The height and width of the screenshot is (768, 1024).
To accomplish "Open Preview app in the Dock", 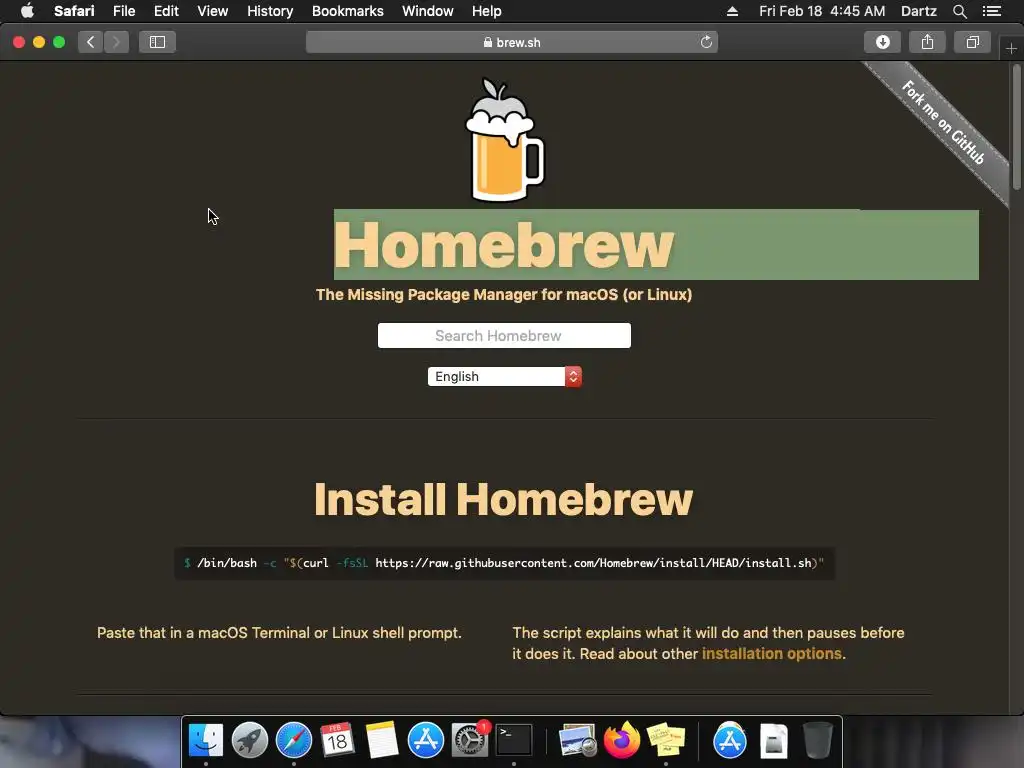I will click(577, 741).
